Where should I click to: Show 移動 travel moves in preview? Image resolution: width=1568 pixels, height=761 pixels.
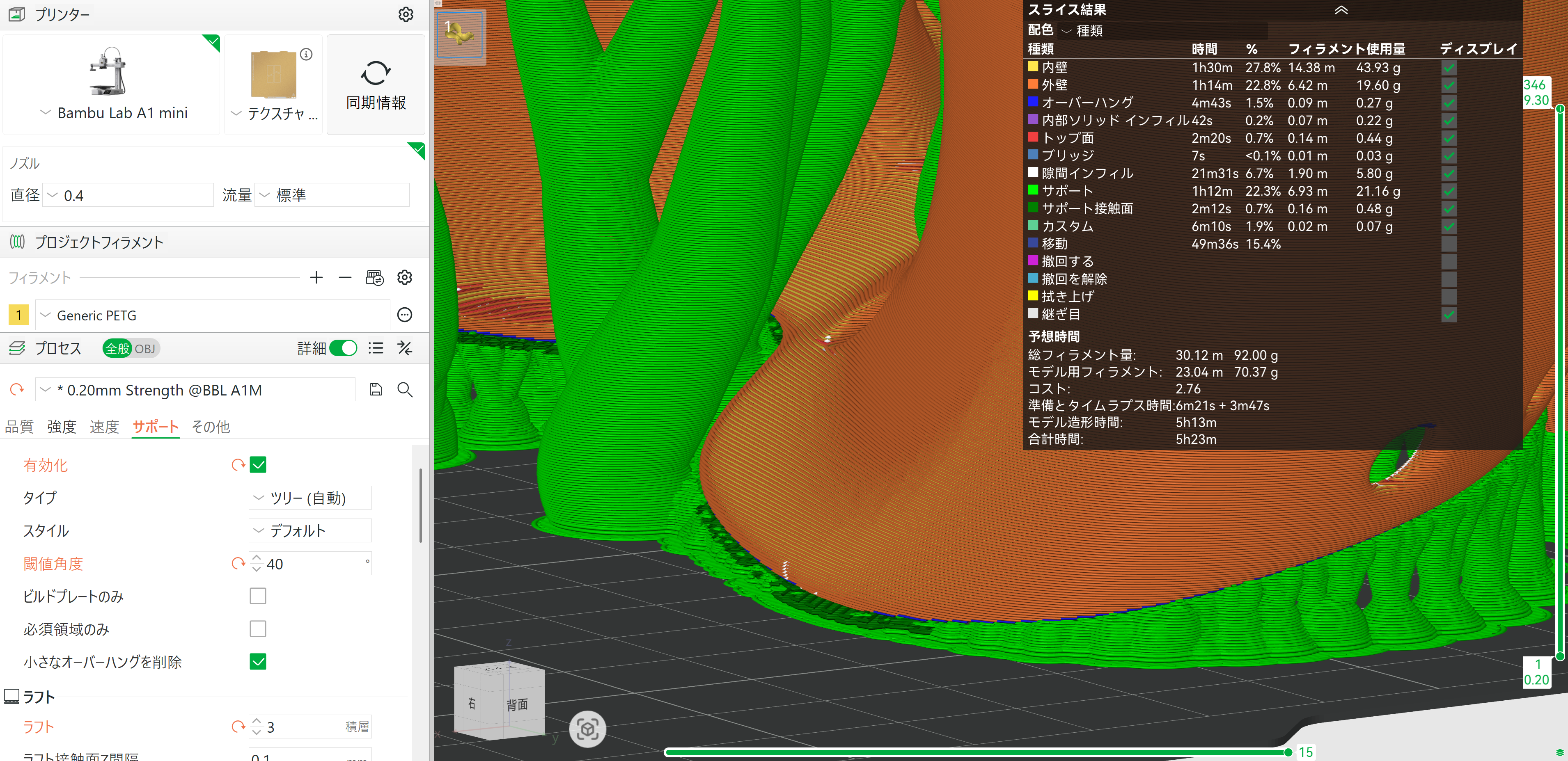coord(1449,244)
